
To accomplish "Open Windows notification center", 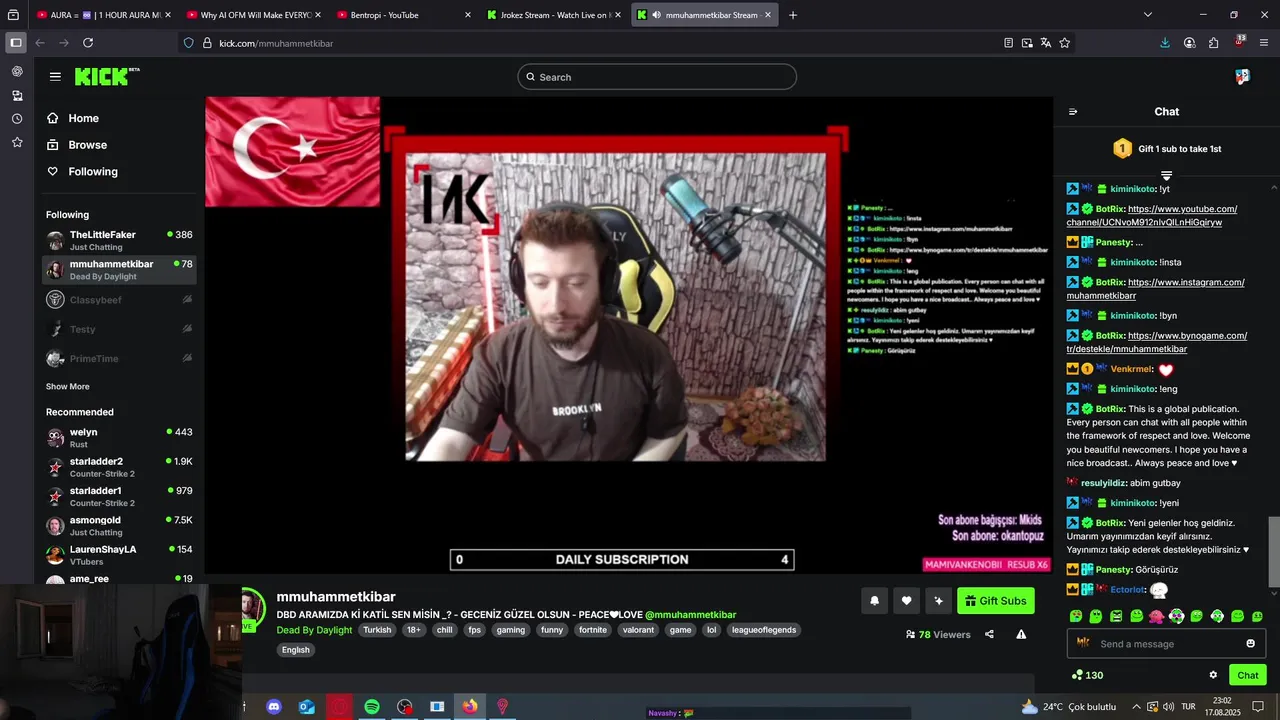I will [x=1258, y=706].
